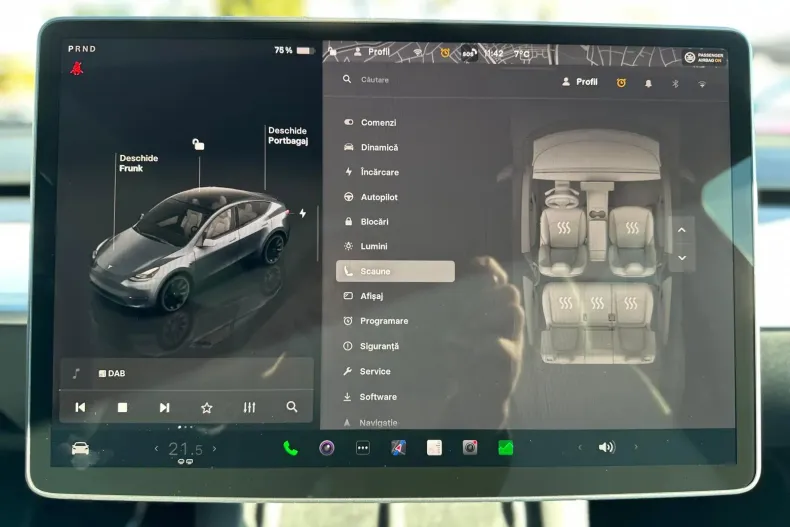790x527 pixels.
Task: Click the up chevron beside seats
Action: click(x=682, y=230)
